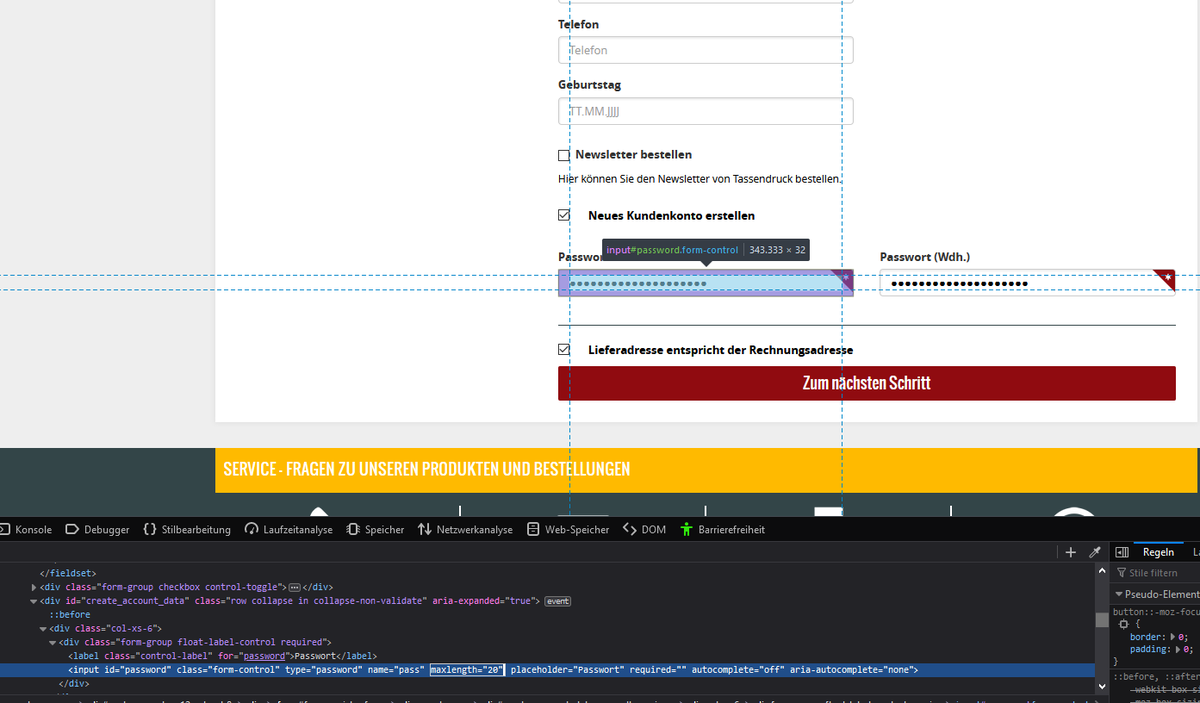1200x703 pixels.
Task: Click the Passwort (Wdh.) field
Action: (x=1027, y=283)
